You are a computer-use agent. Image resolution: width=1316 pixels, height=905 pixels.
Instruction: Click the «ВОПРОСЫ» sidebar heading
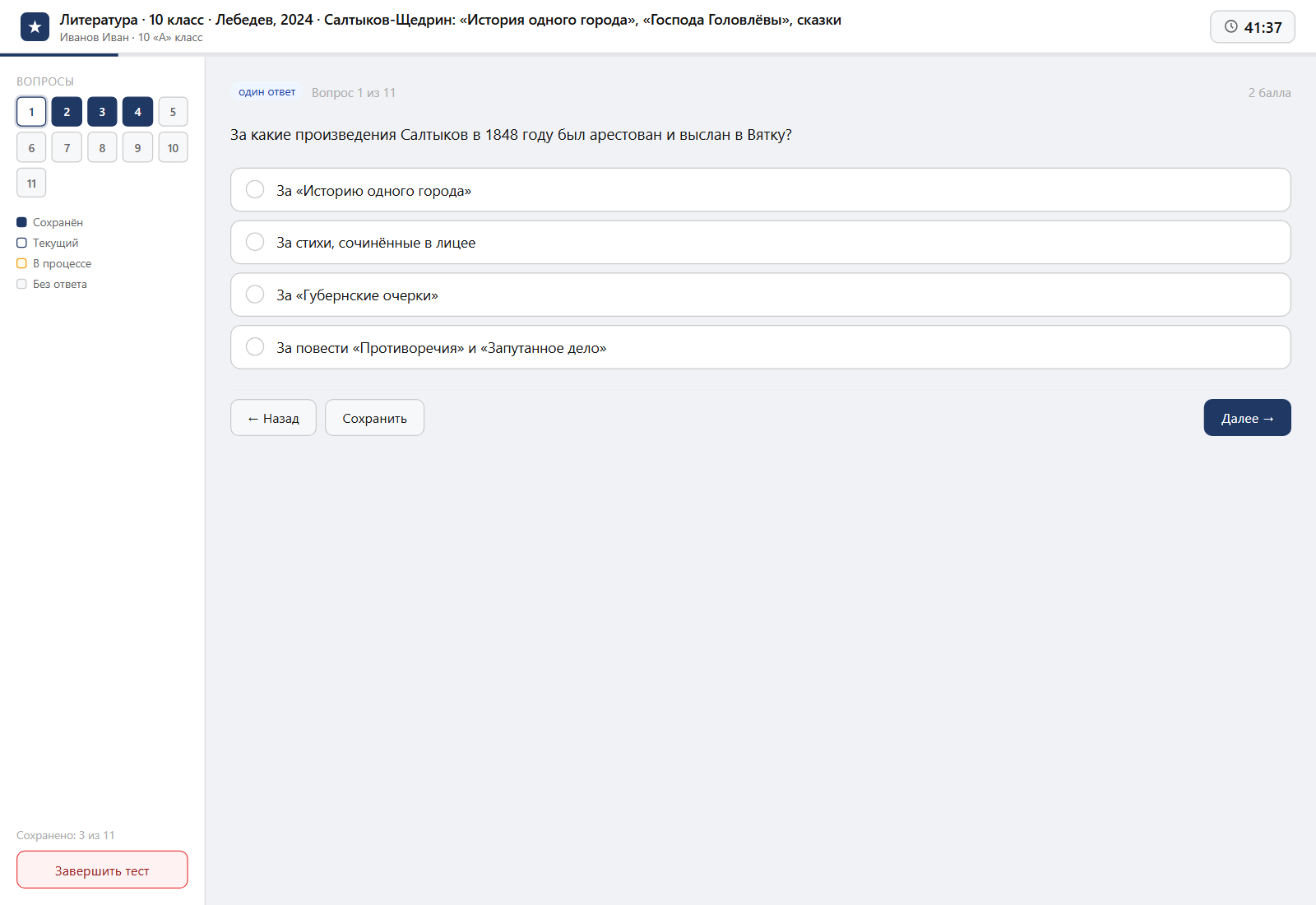[x=45, y=81]
